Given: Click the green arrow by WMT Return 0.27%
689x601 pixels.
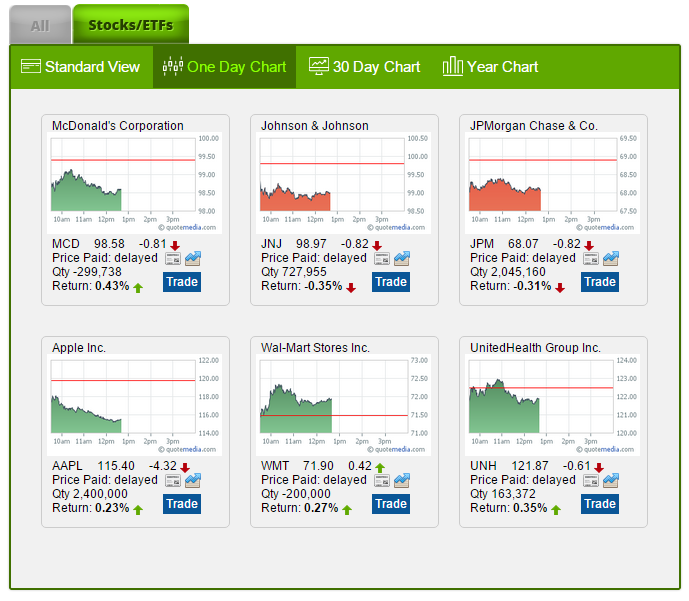Looking at the screenshot, I should pos(347,510).
